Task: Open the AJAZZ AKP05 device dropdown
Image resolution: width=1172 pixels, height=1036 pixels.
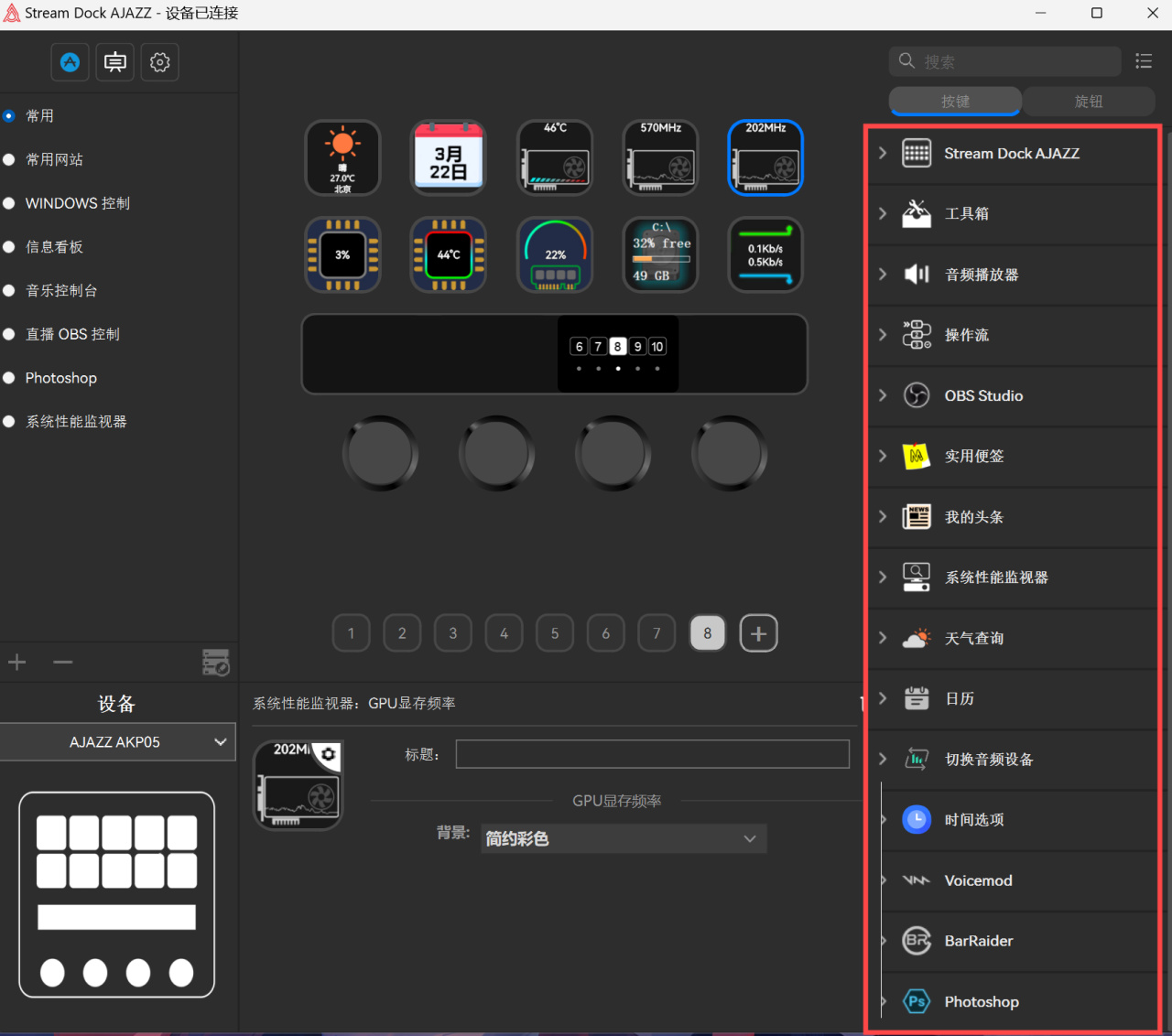Action: coord(117,742)
